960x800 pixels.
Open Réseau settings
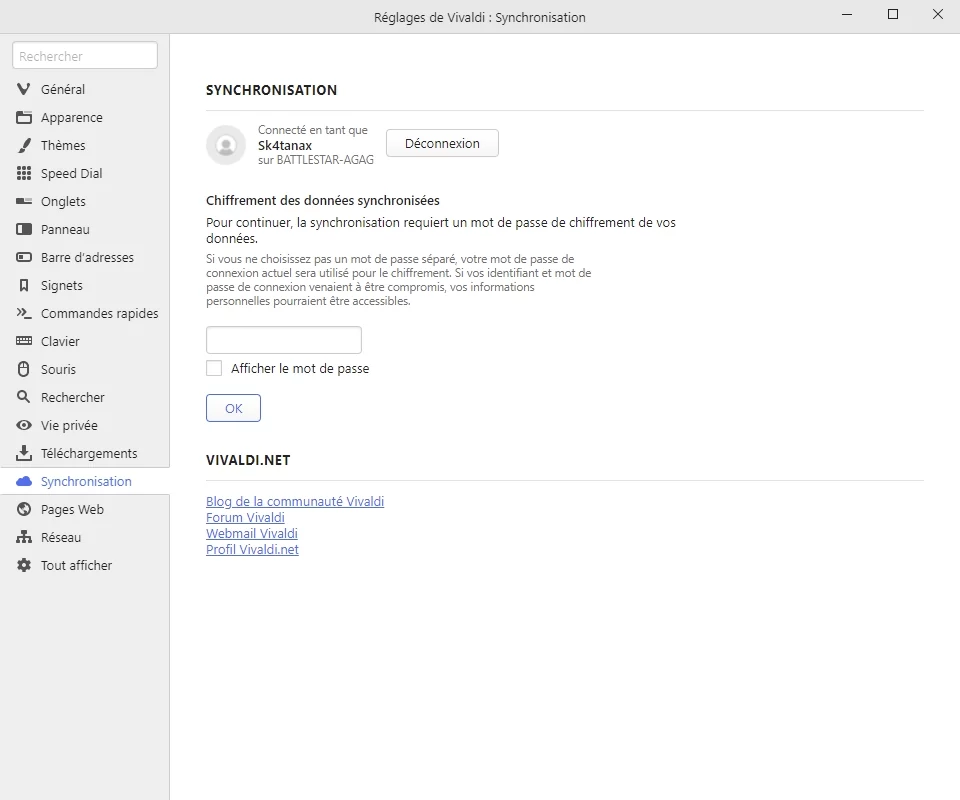pos(84,537)
